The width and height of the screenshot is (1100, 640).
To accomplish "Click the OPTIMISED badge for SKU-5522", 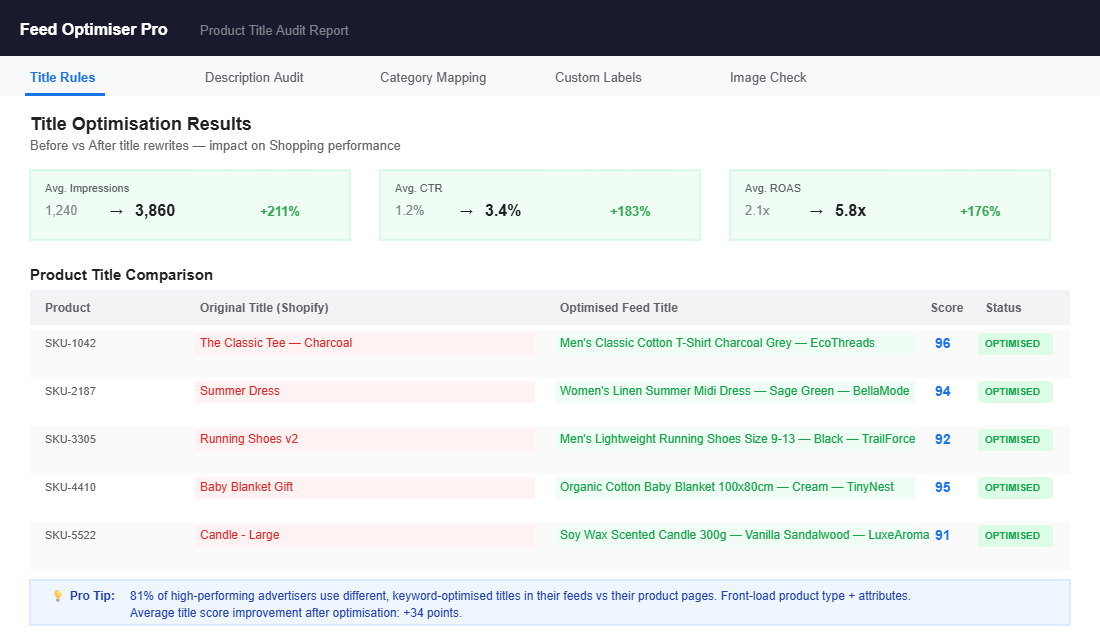I will pos(1014,535).
